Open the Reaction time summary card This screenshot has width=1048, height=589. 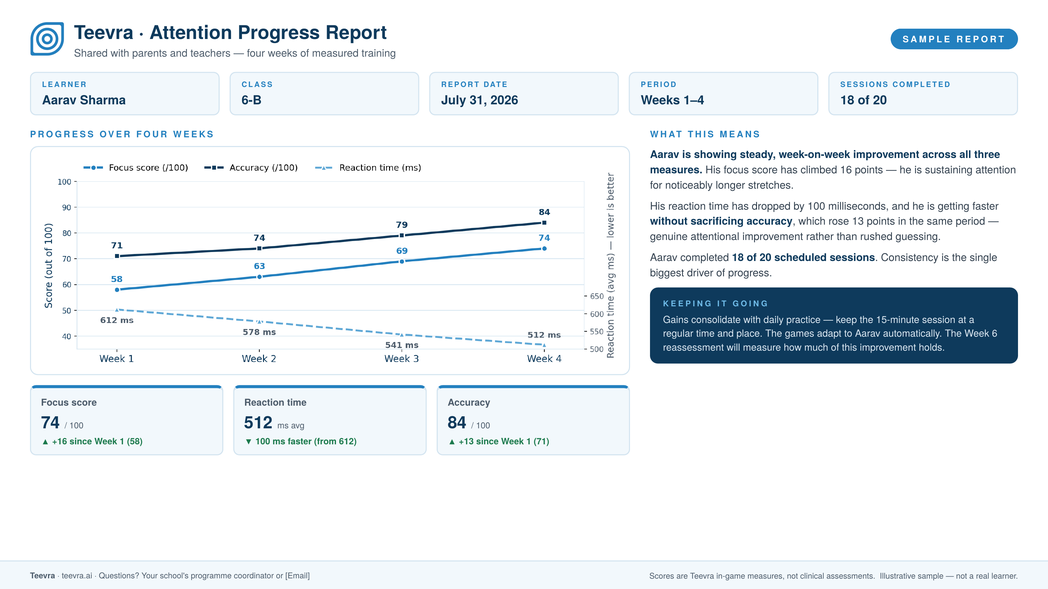pyautogui.click(x=330, y=420)
